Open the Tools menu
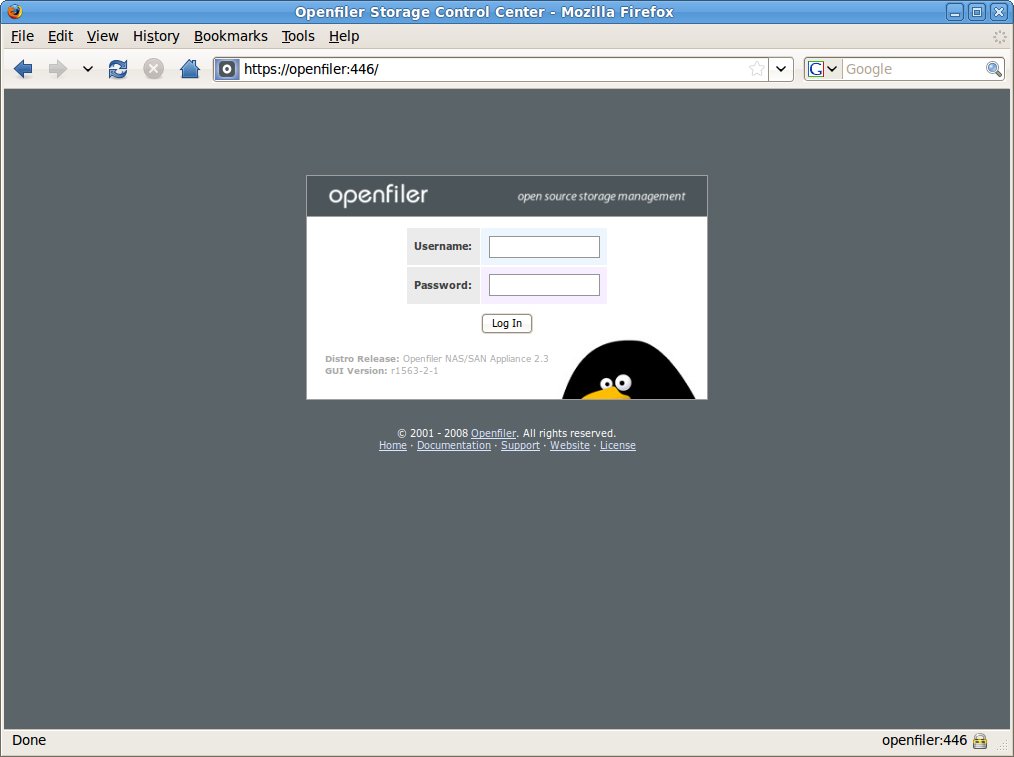Screen dimensions: 1014x757 click(x=298, y=36)
